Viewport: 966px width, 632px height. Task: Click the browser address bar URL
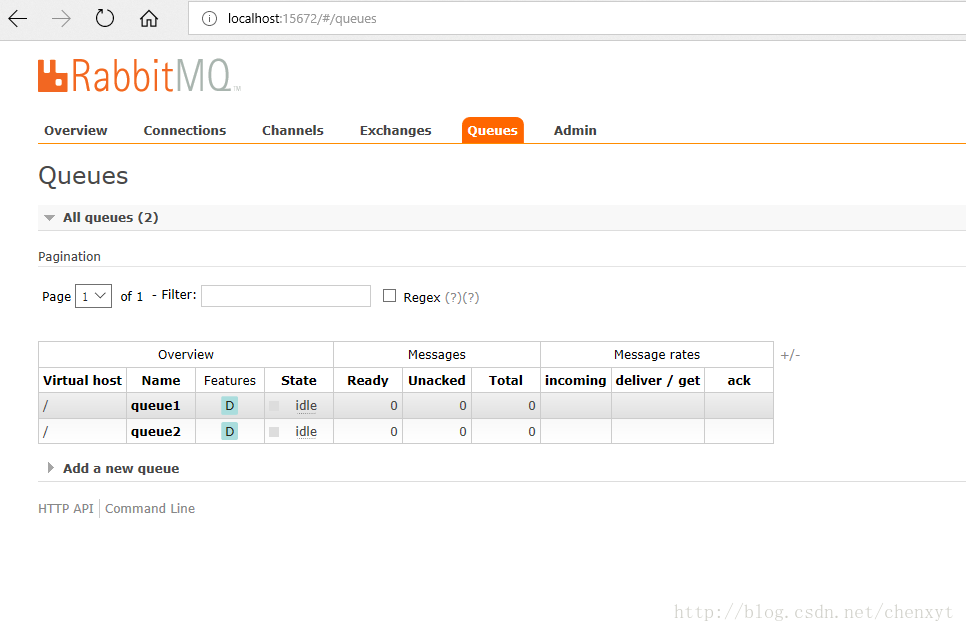[302, 18]
